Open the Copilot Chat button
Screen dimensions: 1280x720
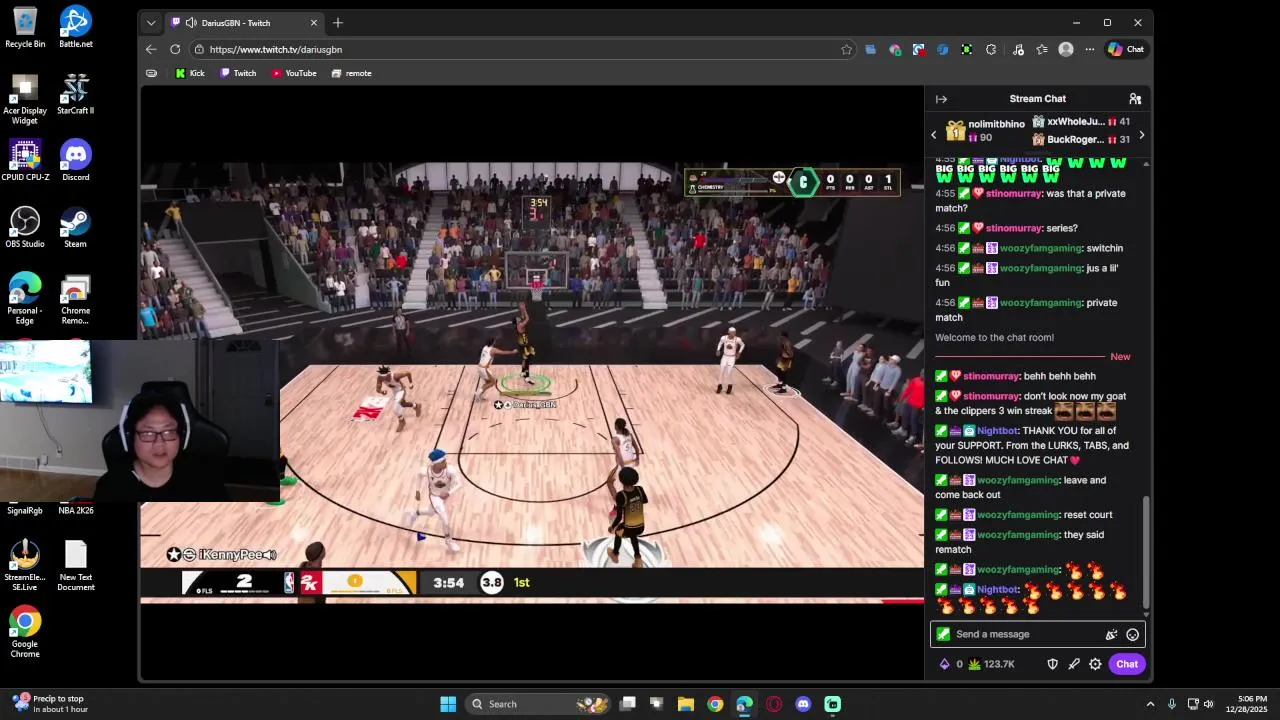(1126, 49)
